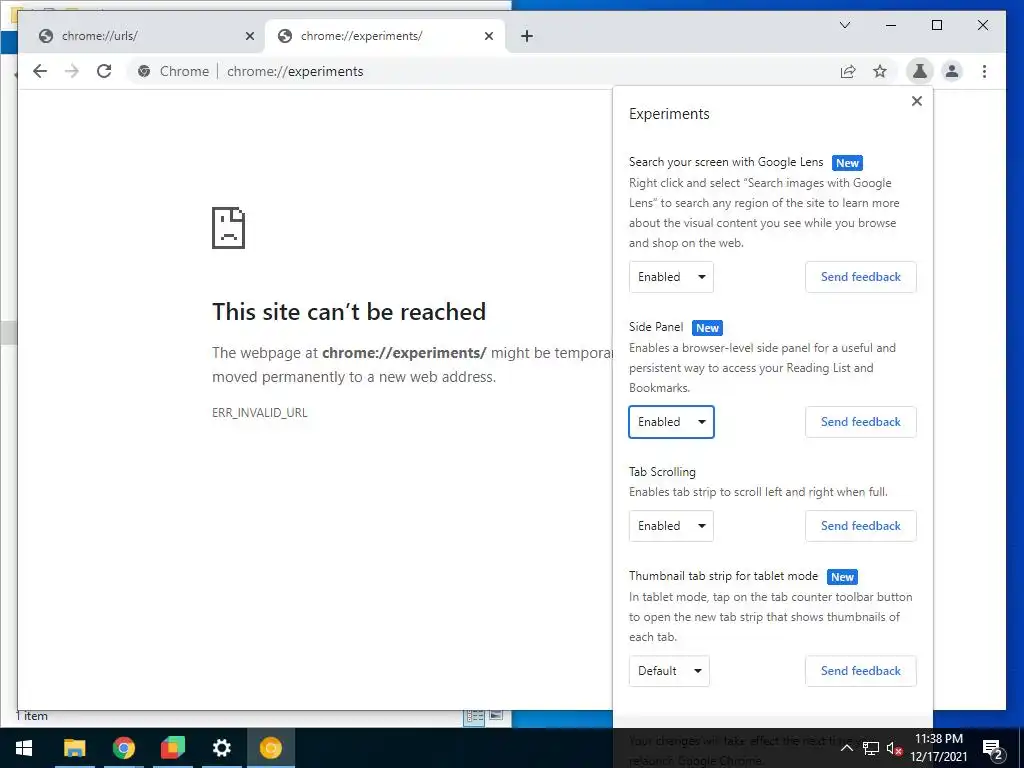Click the New badge beside Google Lens

coord(848,163)
